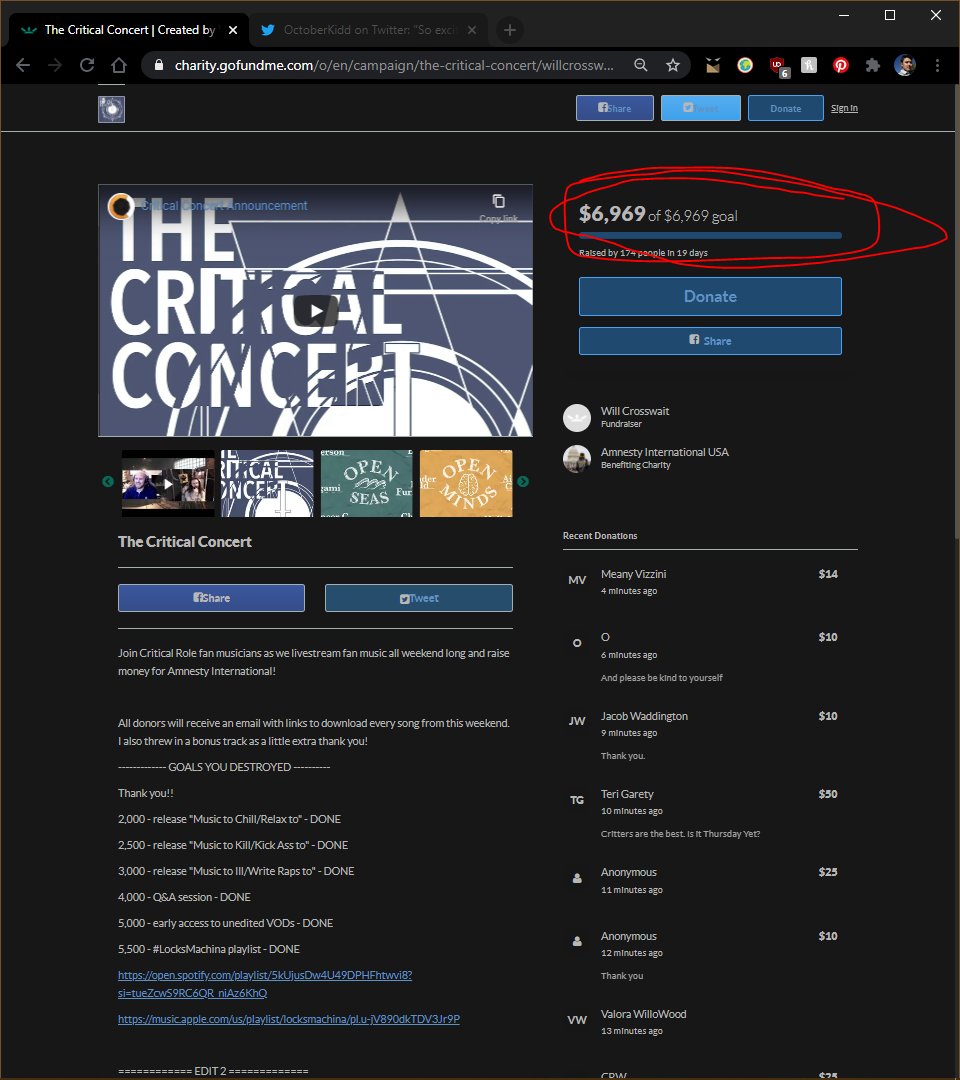This screenshot has height=1080, width=960.
Task: Click Tweet button below campaign title
Action: click(x=419, y=598)
